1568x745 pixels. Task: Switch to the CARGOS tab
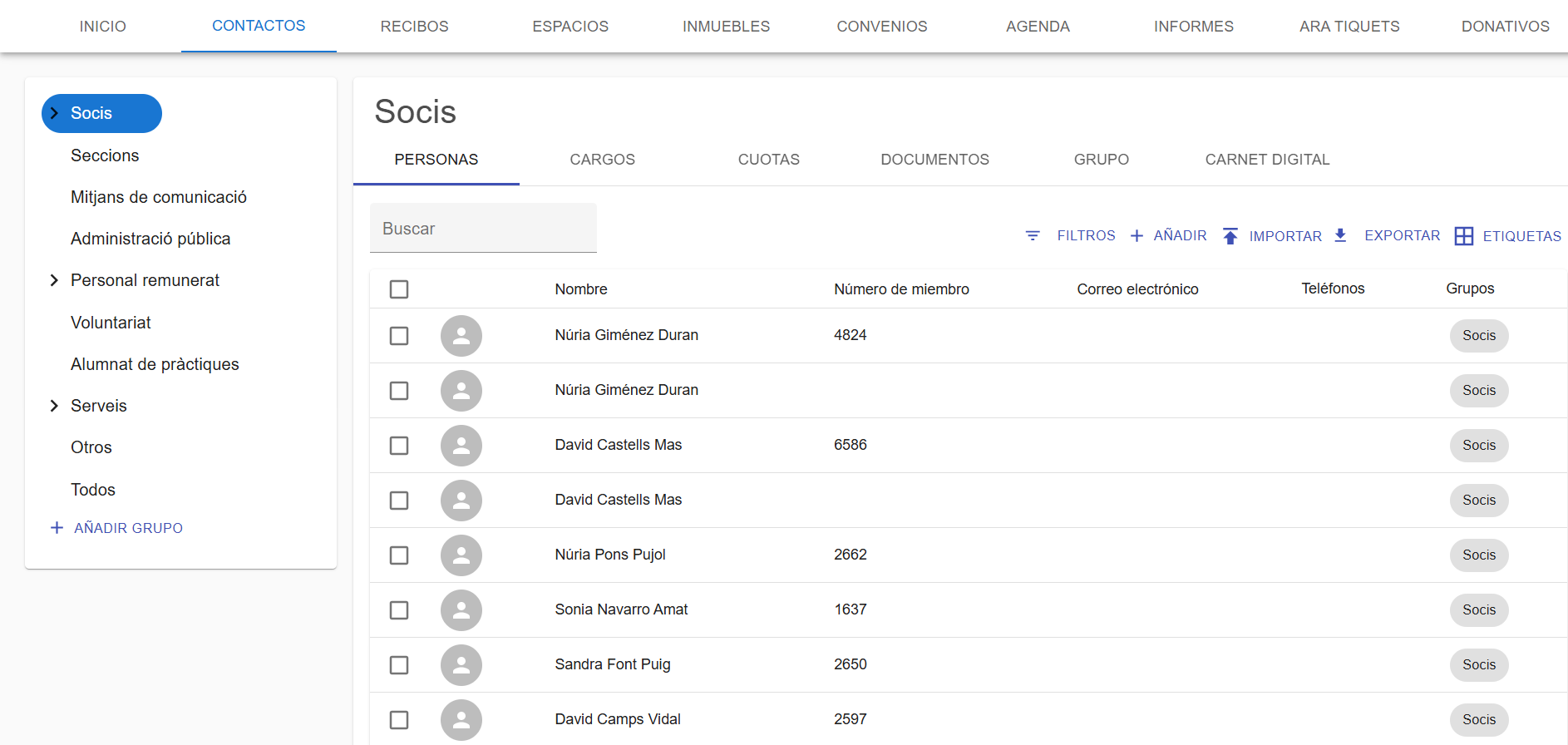tap(603, 160)
